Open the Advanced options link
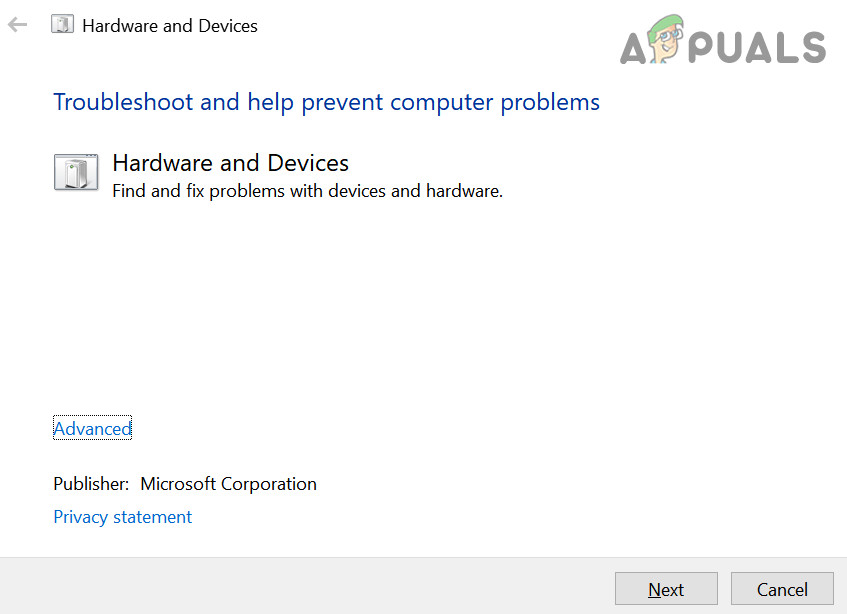The height and width of the screenshot is (614, 847). [92, 429]
